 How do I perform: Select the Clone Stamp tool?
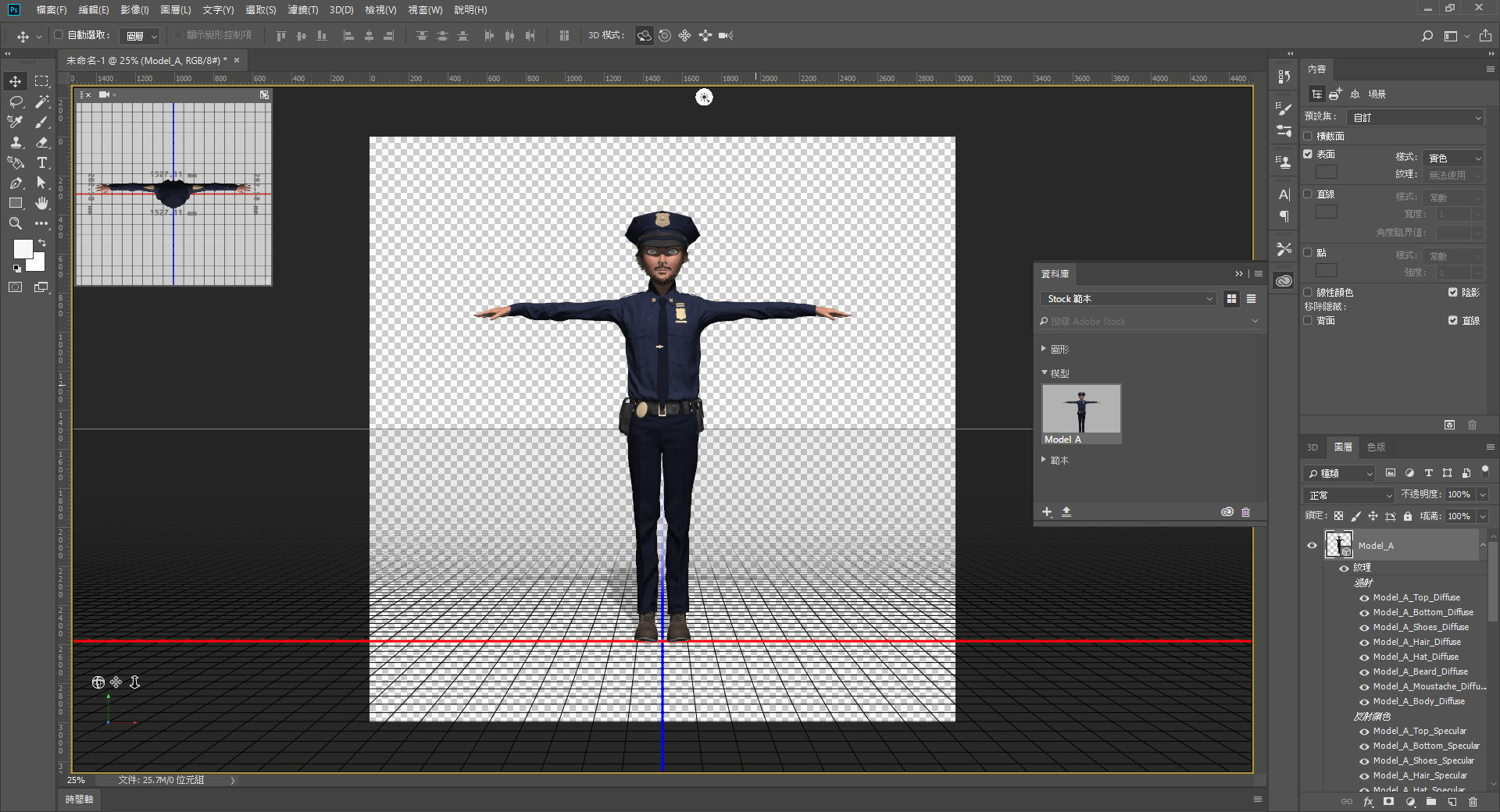click(x=16, y=142)
